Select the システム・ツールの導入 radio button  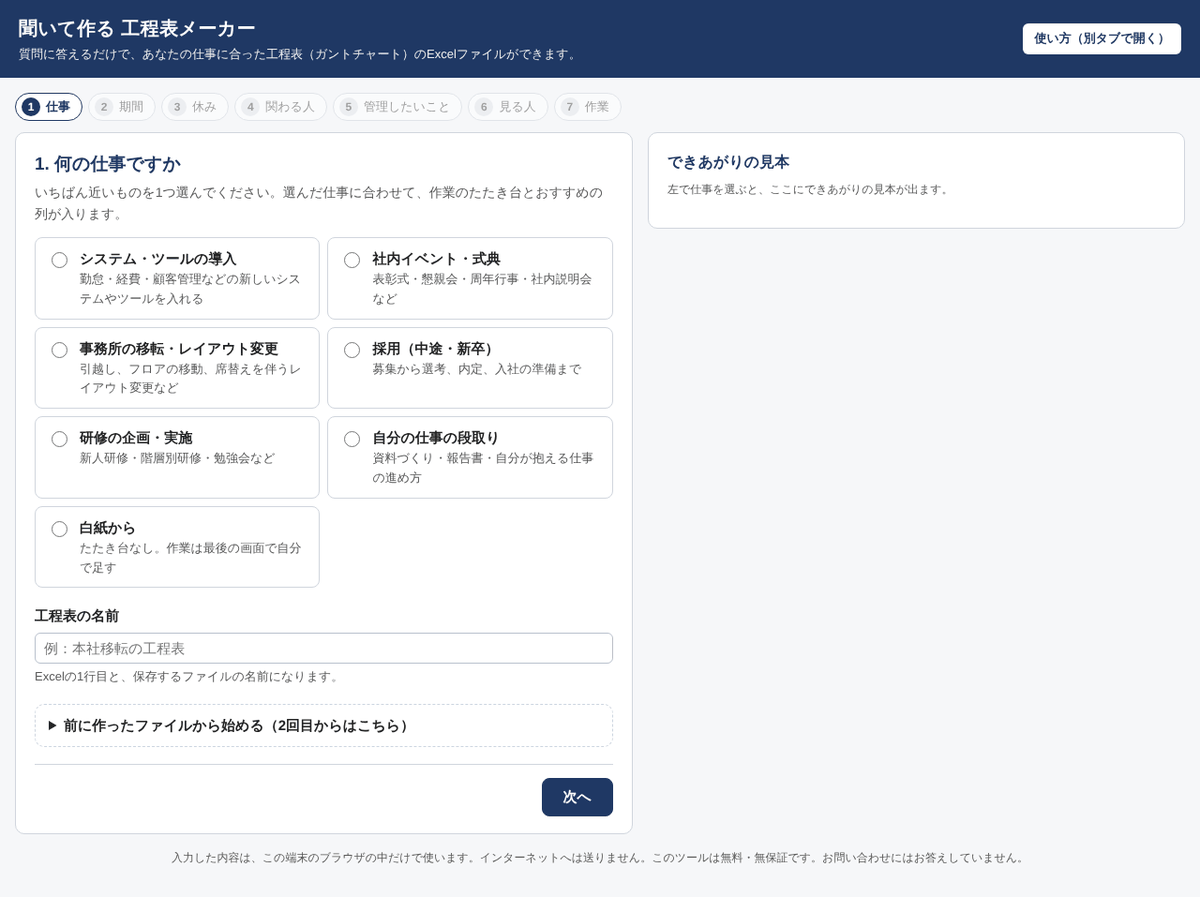(x=60, y=260)
